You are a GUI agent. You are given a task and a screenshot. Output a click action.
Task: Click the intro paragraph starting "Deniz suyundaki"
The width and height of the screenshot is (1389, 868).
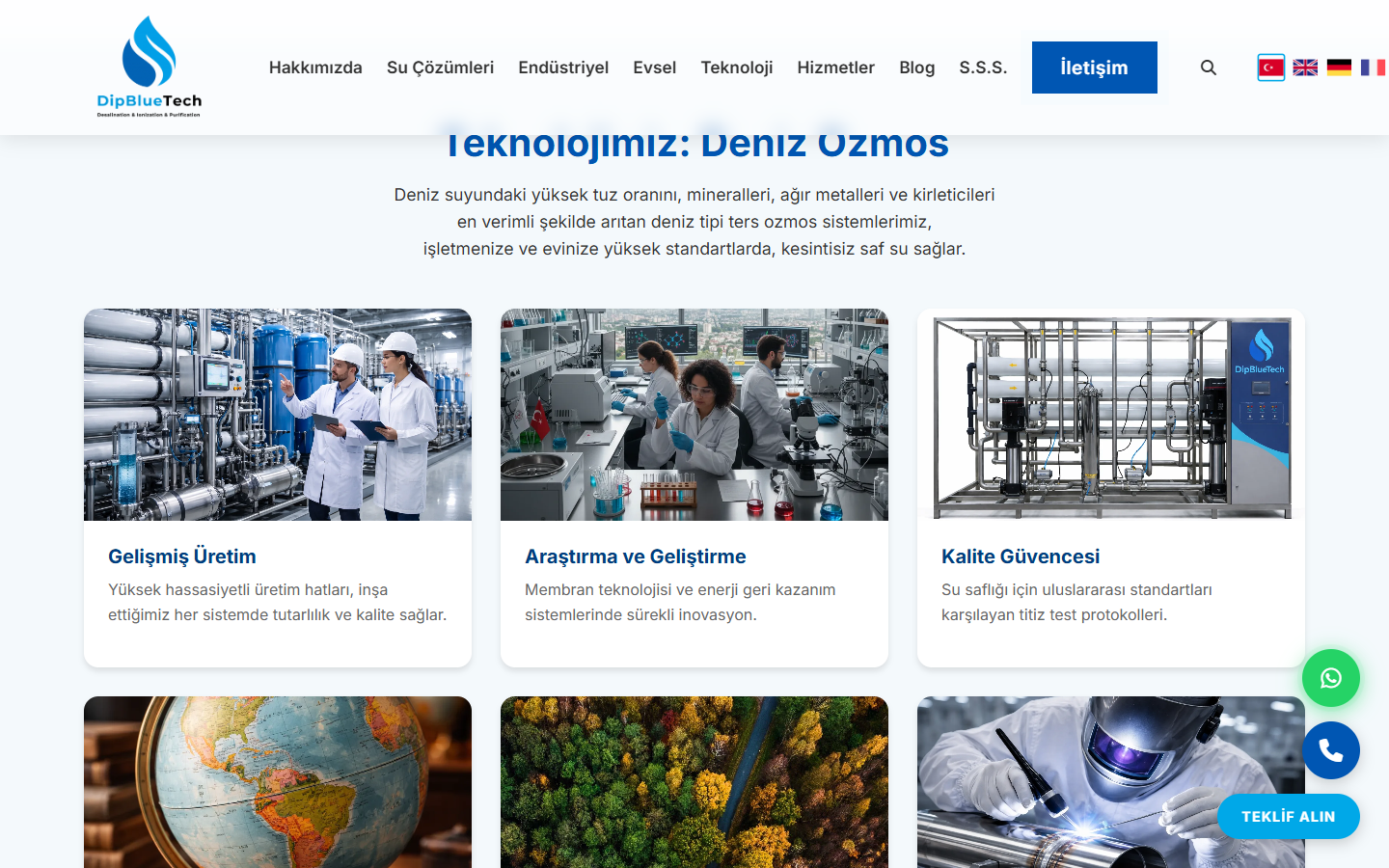tap(694, 222)
